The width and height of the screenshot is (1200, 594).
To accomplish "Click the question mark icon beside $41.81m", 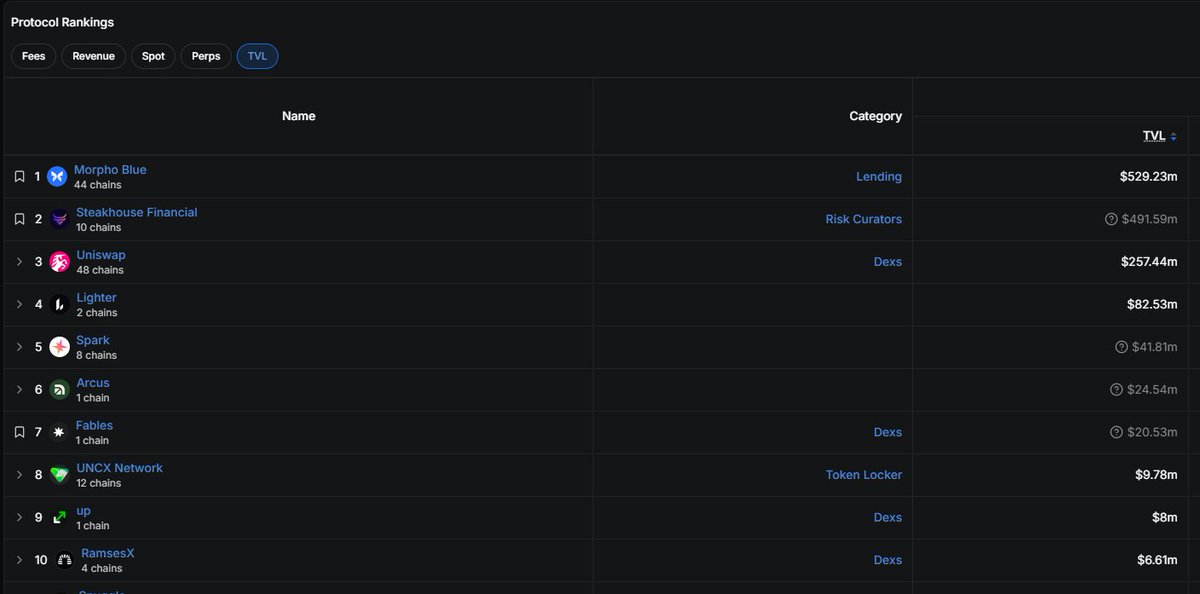I will coord(1121,347).
